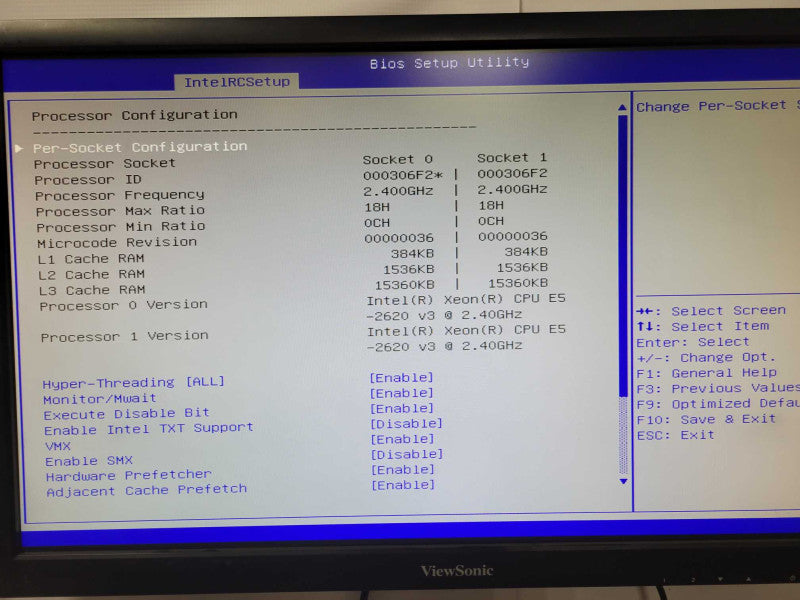Select the IntelRCSetup tab
Screen dimensions: 800x600
point(237,82)
